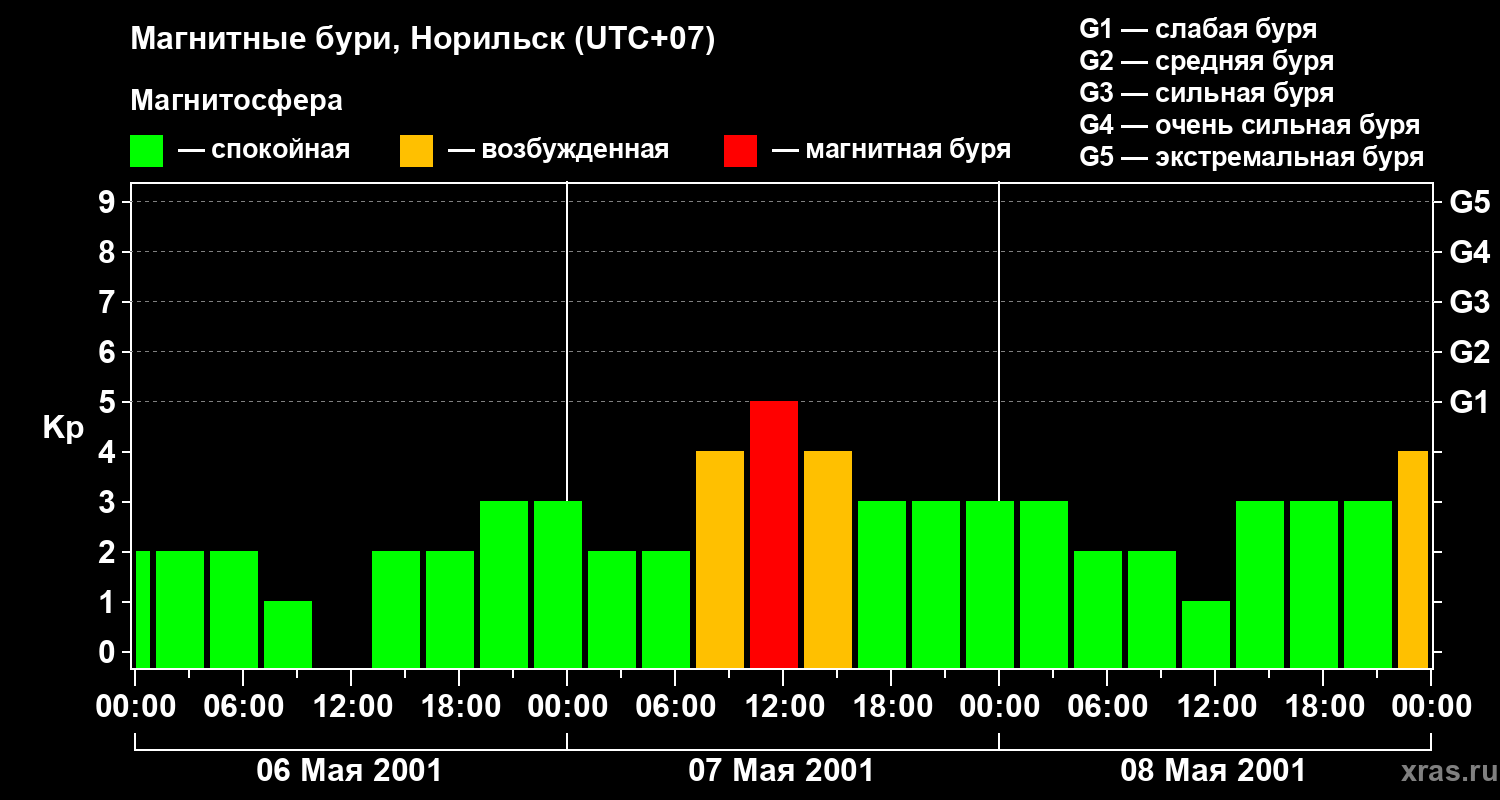Click the orange 'возбужденная' legend swatch

click(x=416, y=151)
